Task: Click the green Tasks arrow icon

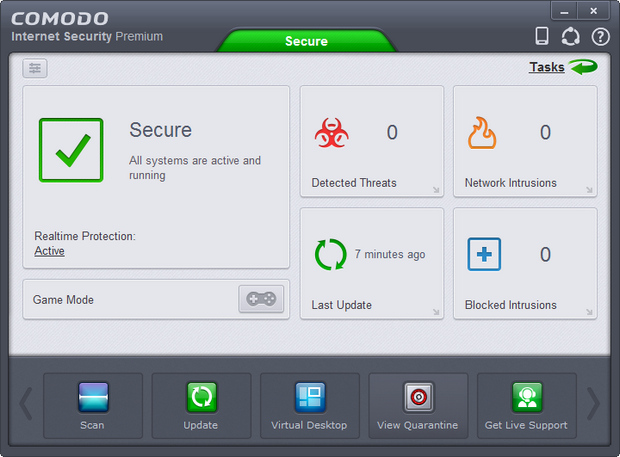Action: pos(584,67)
